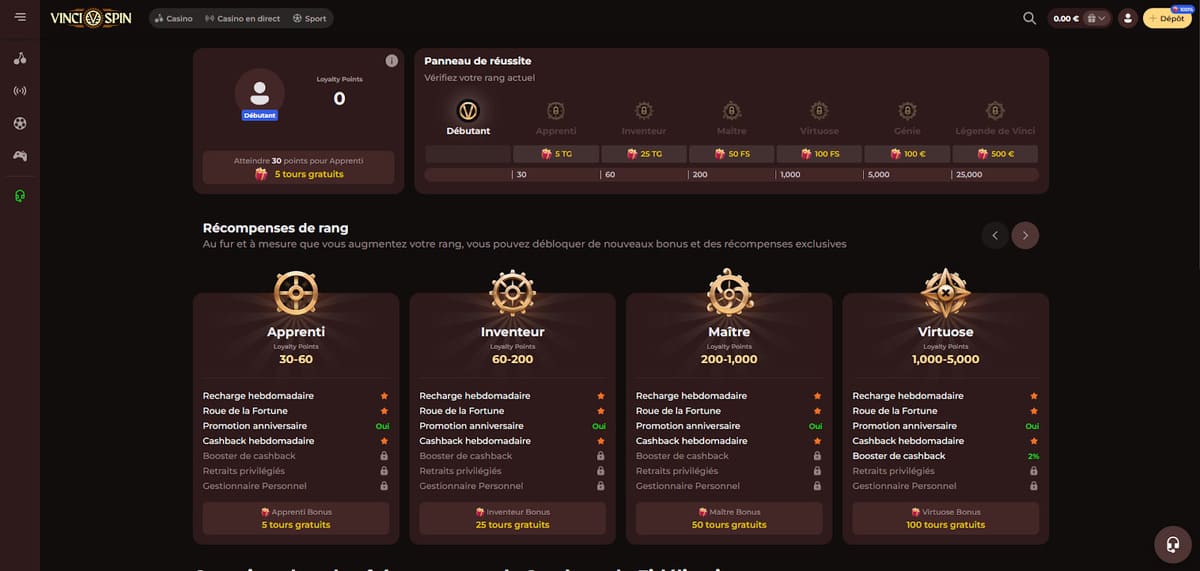Open the green headset support sidebar icon
Screen dimensions: 1200x571
(20, 195)
